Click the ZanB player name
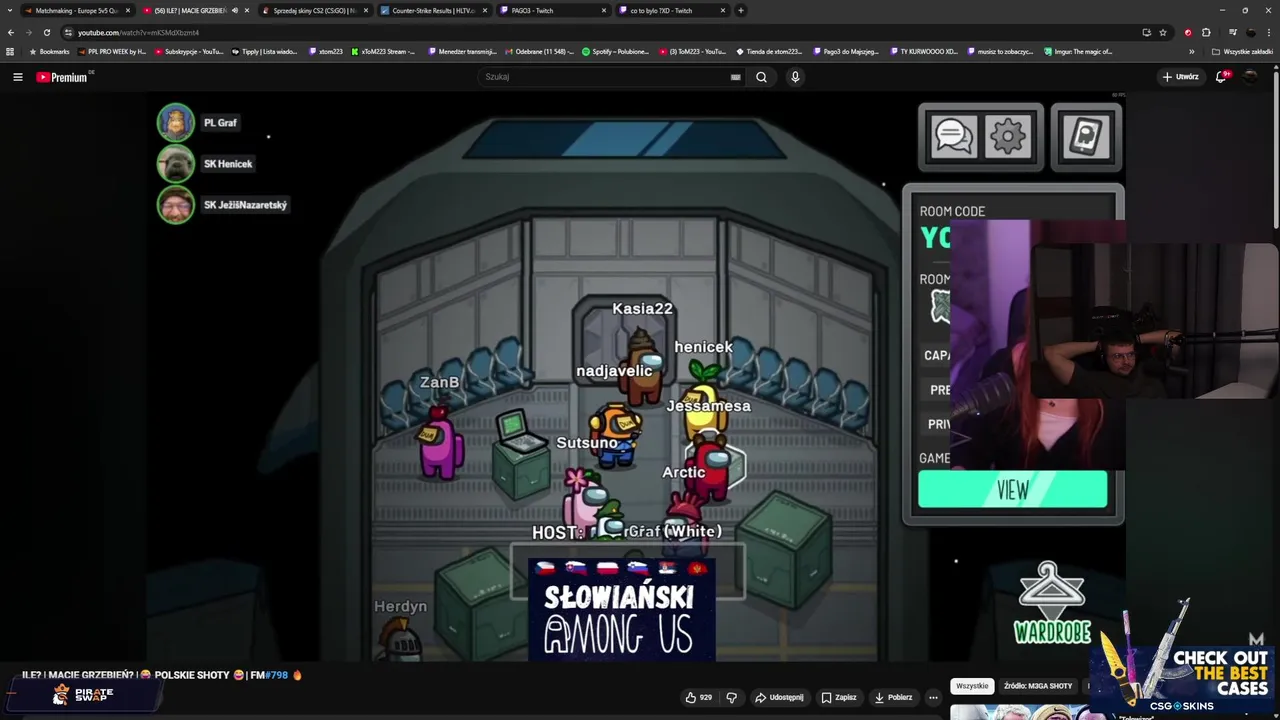 point(439,382)
